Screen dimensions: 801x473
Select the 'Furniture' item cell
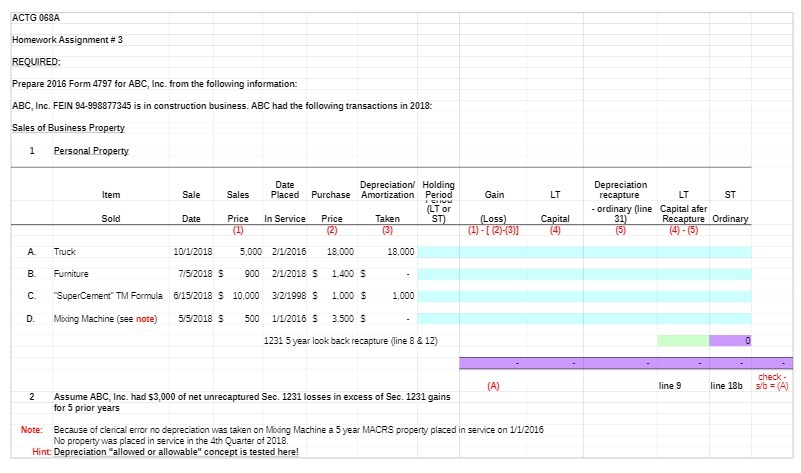(x=71, y=274)
